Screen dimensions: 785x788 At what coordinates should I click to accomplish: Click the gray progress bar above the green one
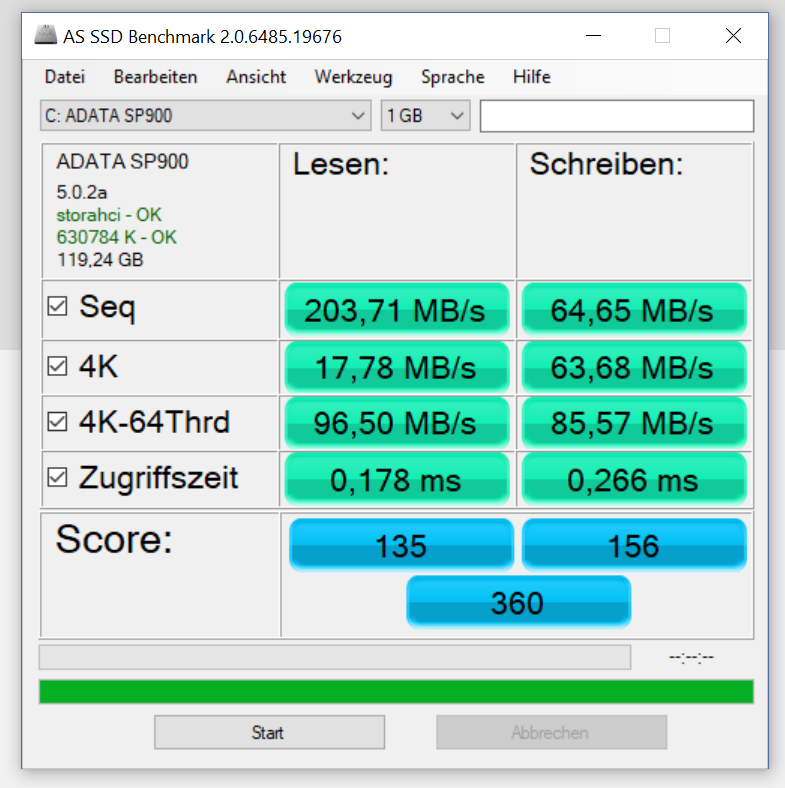(x=335, y=657)
